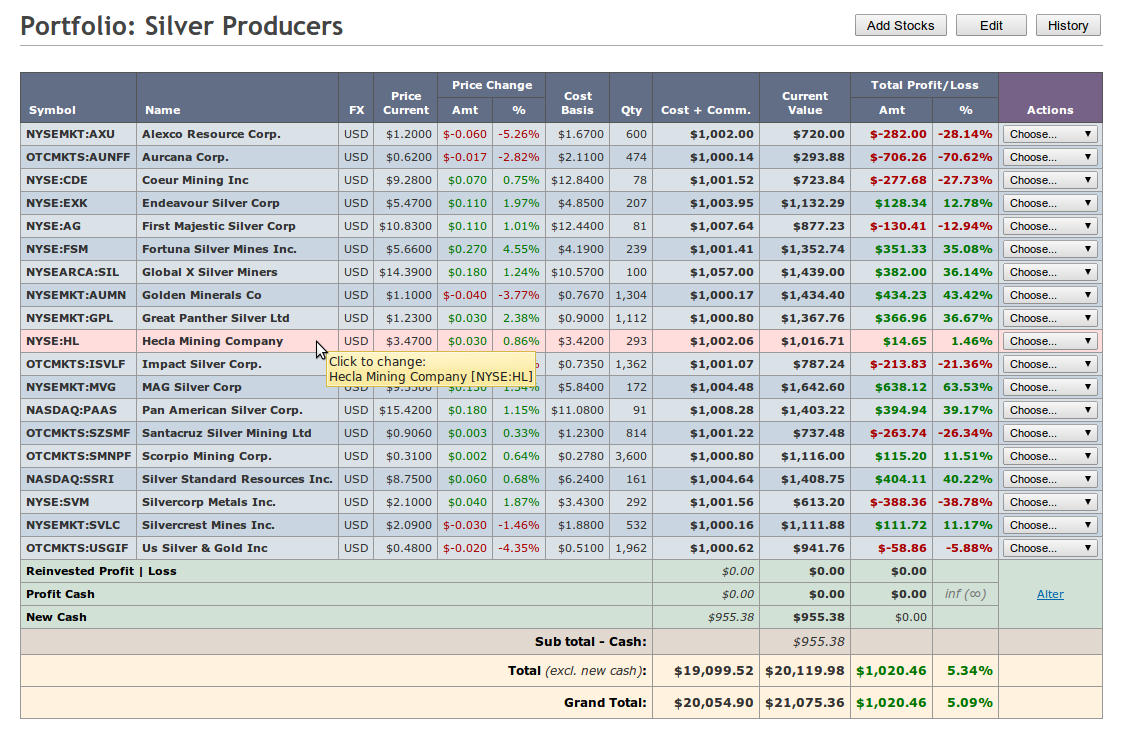Expand Choose menu for Golden Minerals Co
The image size is (1124, 738).
click(x=1050, y=294)
